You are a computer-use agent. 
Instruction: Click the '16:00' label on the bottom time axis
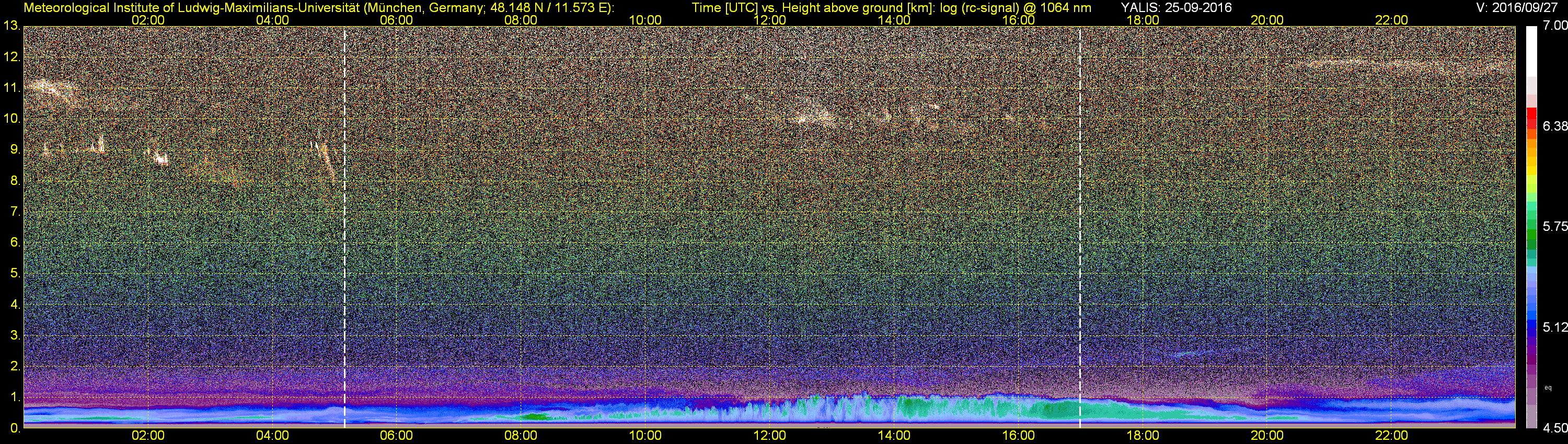pyautogui.click(x=1018, y=436)
